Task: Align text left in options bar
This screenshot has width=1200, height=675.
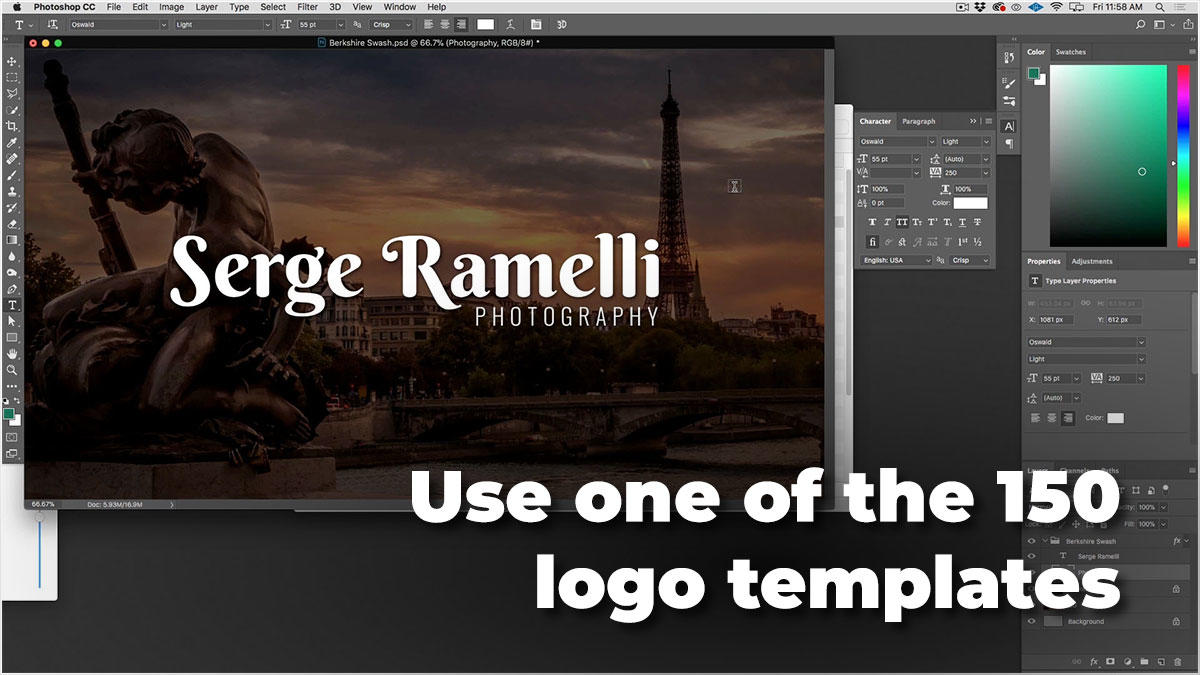Action: click(427, 24)
